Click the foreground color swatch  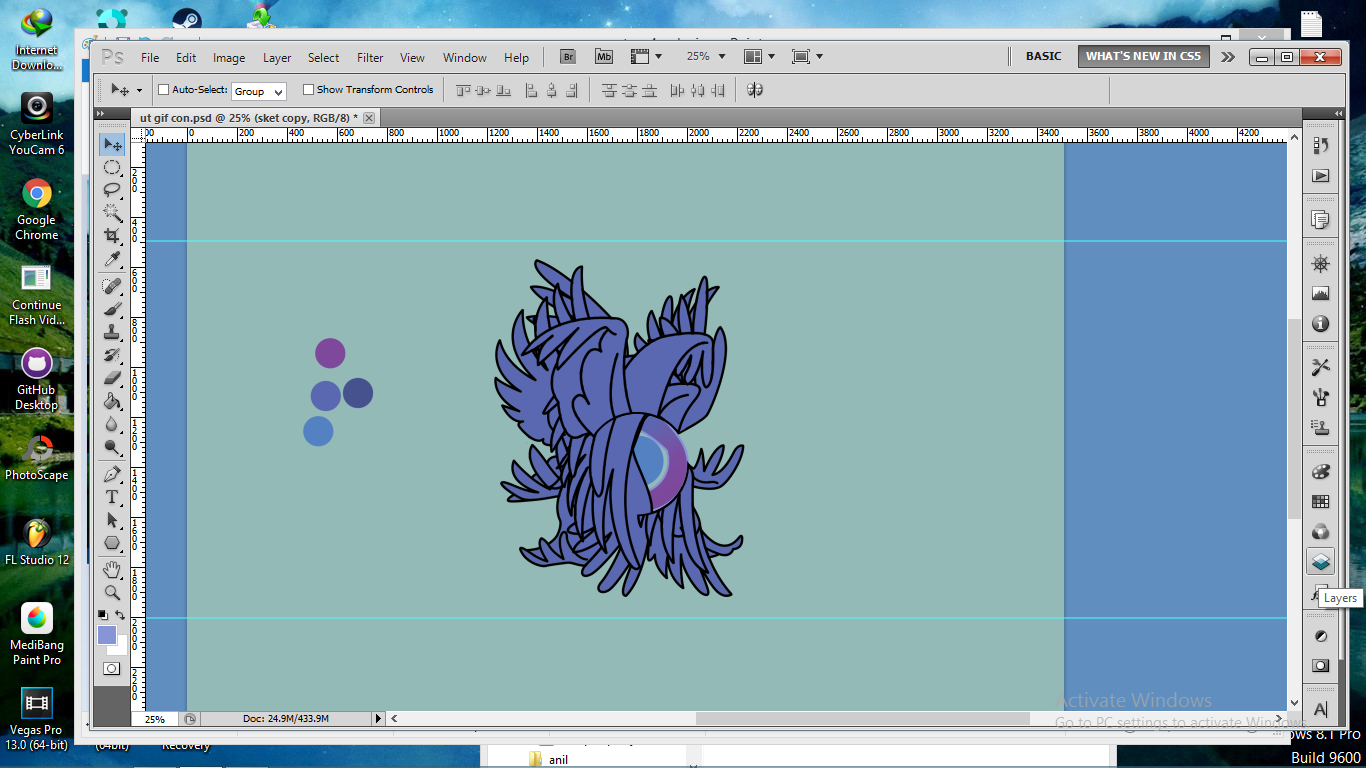[107, 635]
